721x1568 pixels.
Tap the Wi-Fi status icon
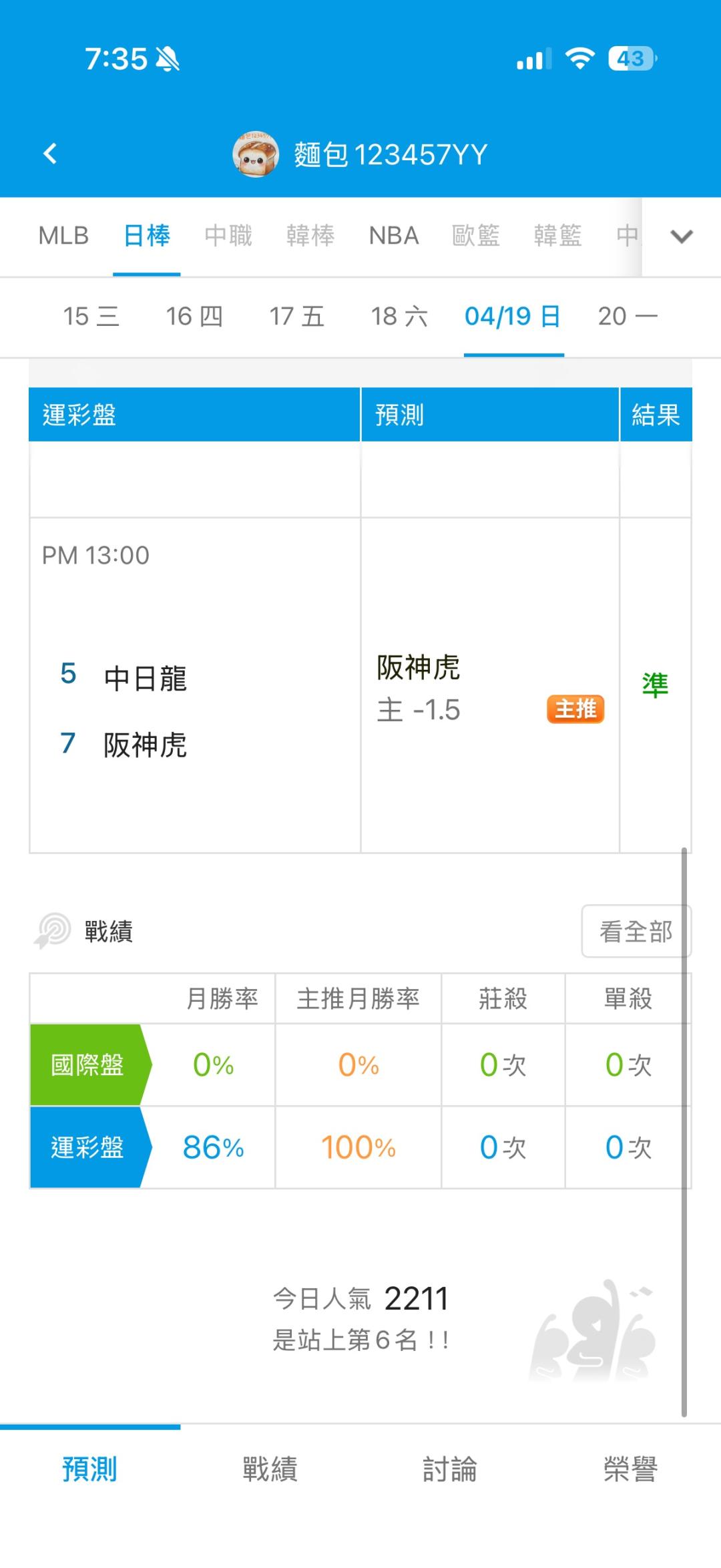coord(579,59)
